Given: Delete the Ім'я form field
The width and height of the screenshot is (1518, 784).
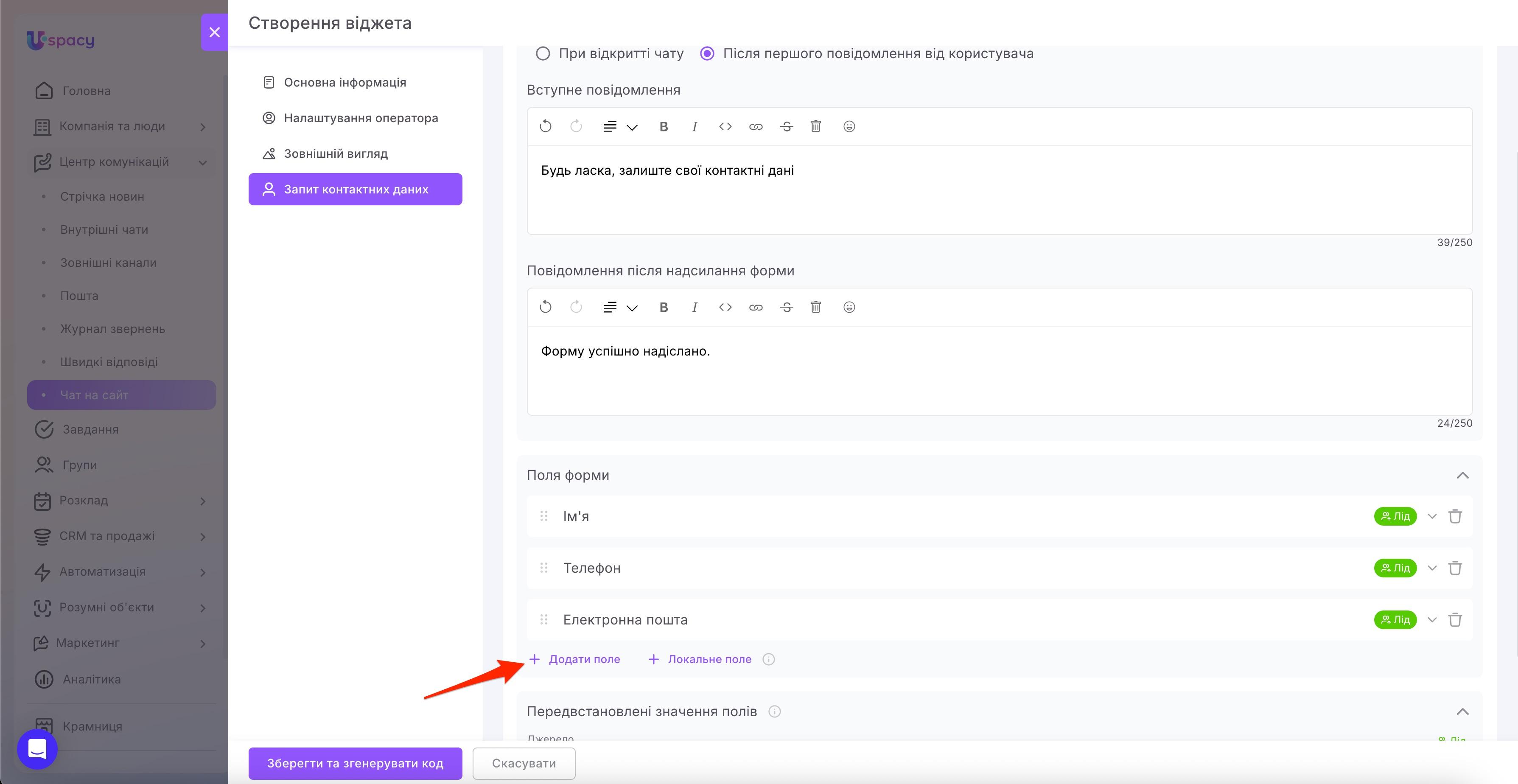Looking at the screenshot, I should 1455,516.
